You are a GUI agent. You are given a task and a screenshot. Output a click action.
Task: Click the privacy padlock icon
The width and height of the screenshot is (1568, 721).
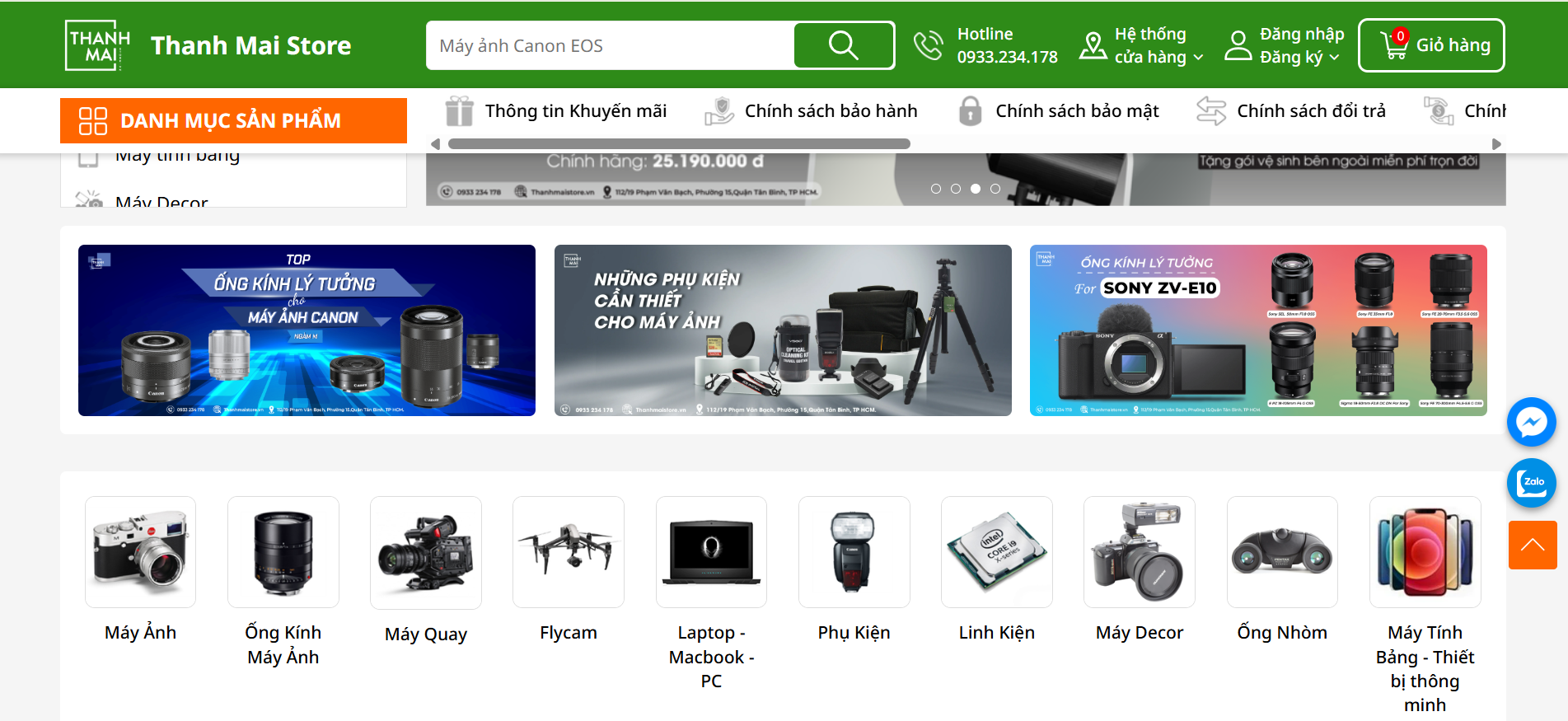(971, 110)
